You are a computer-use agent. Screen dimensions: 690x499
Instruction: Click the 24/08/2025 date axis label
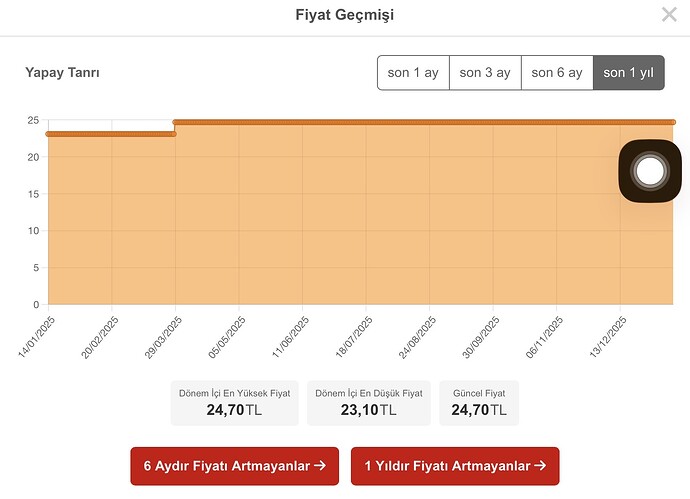(x=418, y=335)
